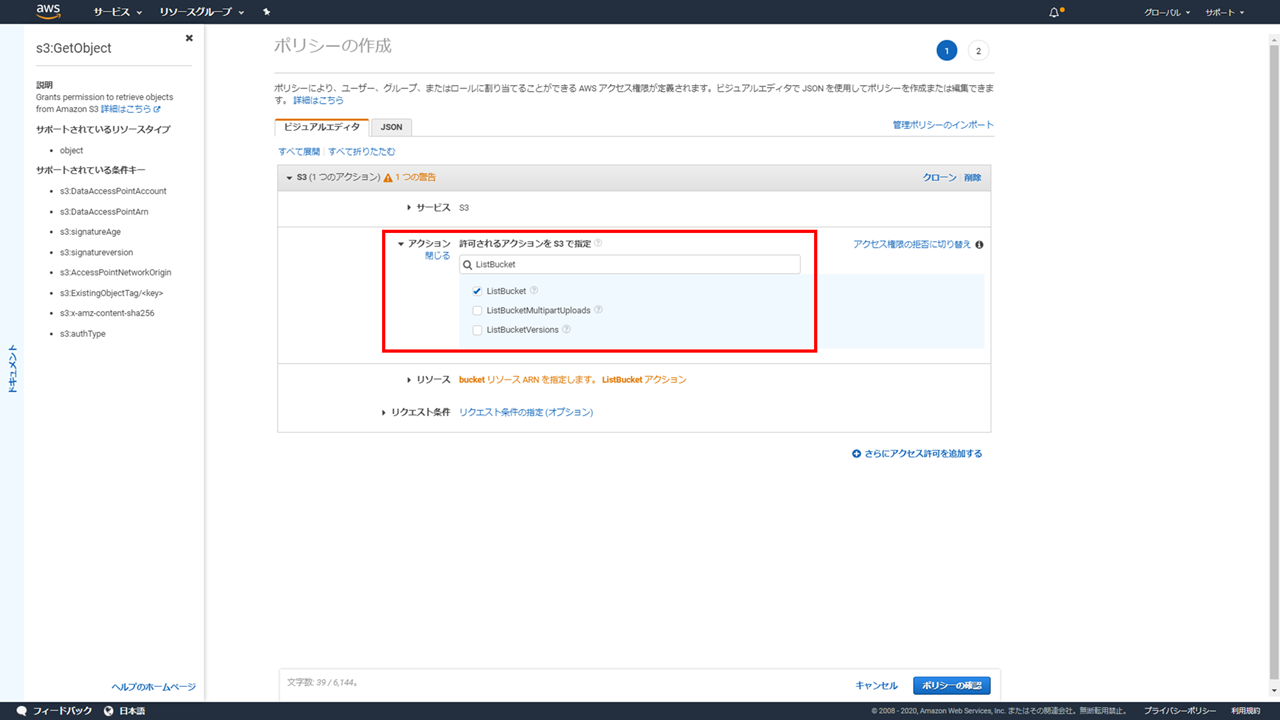Check the ListBucketMultipartUploads checkbox

click(477, 310)
